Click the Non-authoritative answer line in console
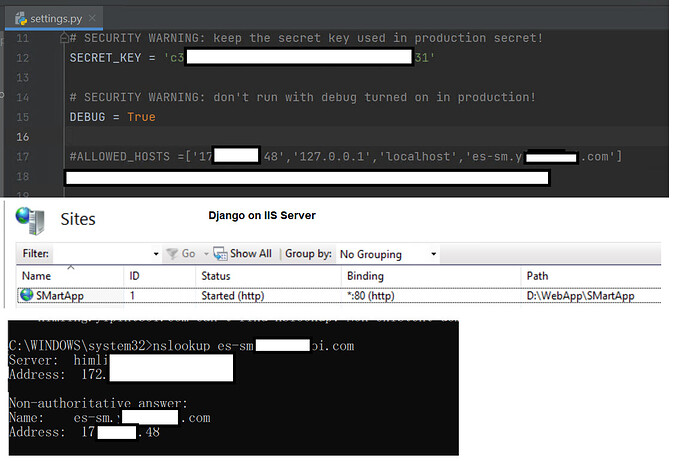690x461 pixels. click(98, 403)
